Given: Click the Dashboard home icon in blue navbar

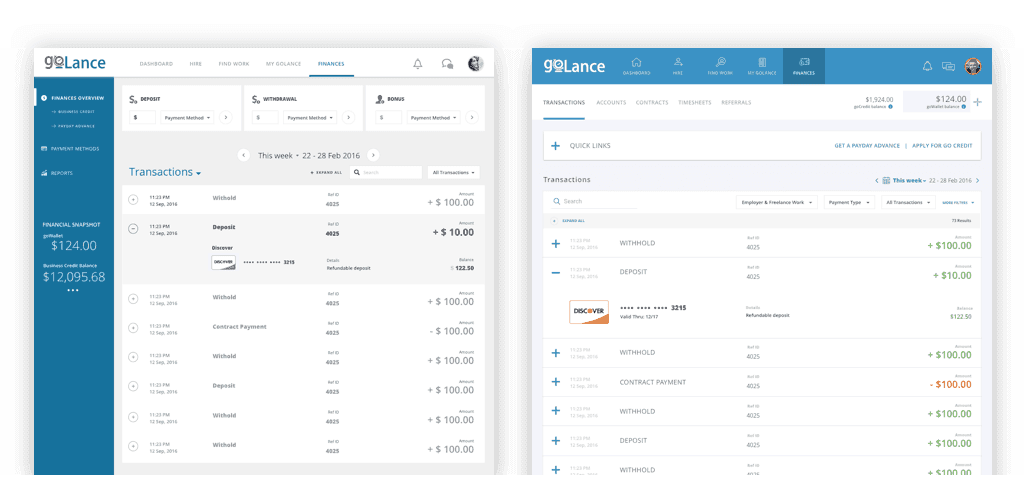Looking at the screenshot, I should 636,66.
